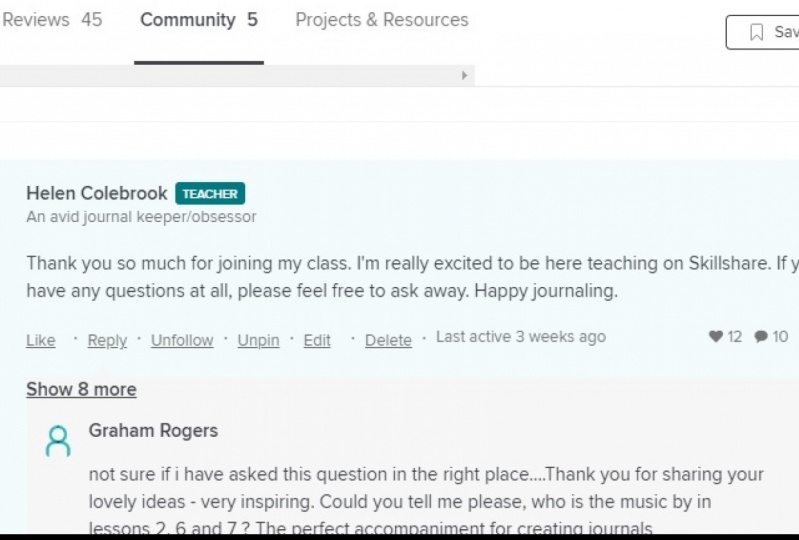
Task: Edit the pinned discussion post
Action: point(317,340)
